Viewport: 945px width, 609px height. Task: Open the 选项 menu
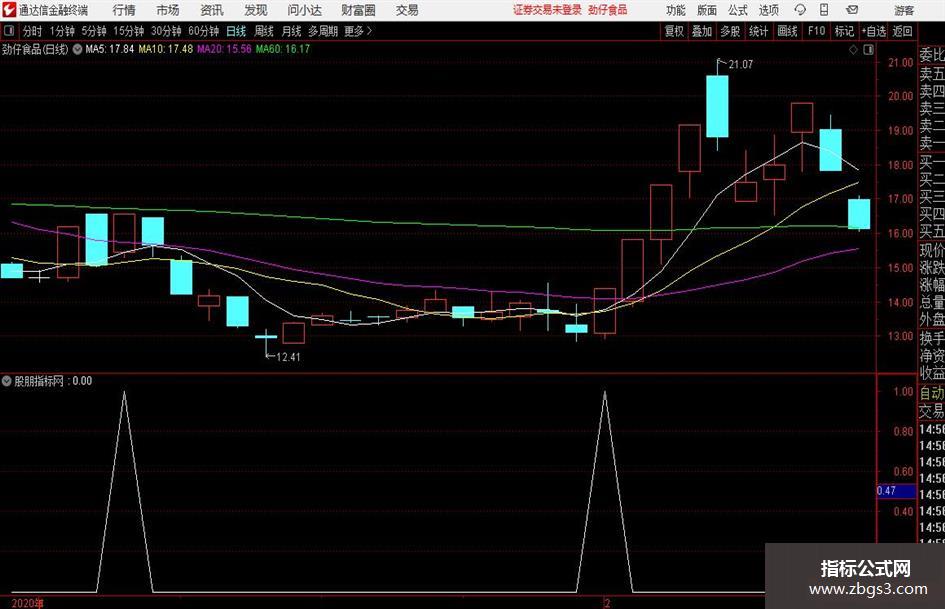[768, 10]
